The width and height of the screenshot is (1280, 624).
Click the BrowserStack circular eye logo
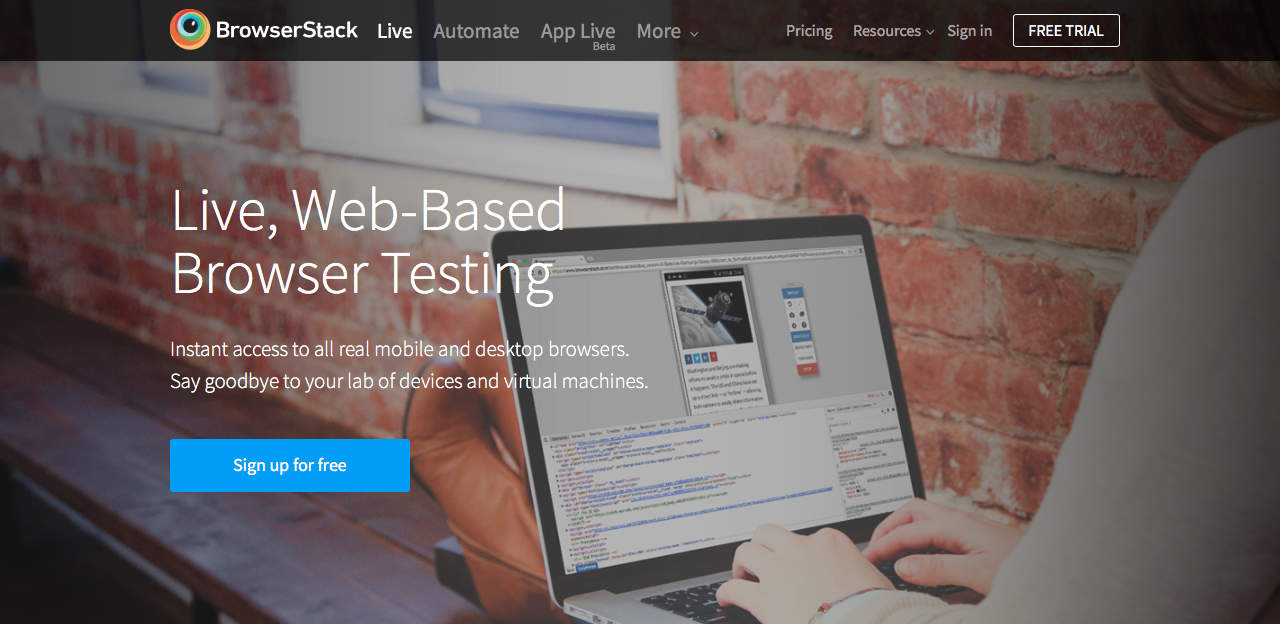point(190,30)
